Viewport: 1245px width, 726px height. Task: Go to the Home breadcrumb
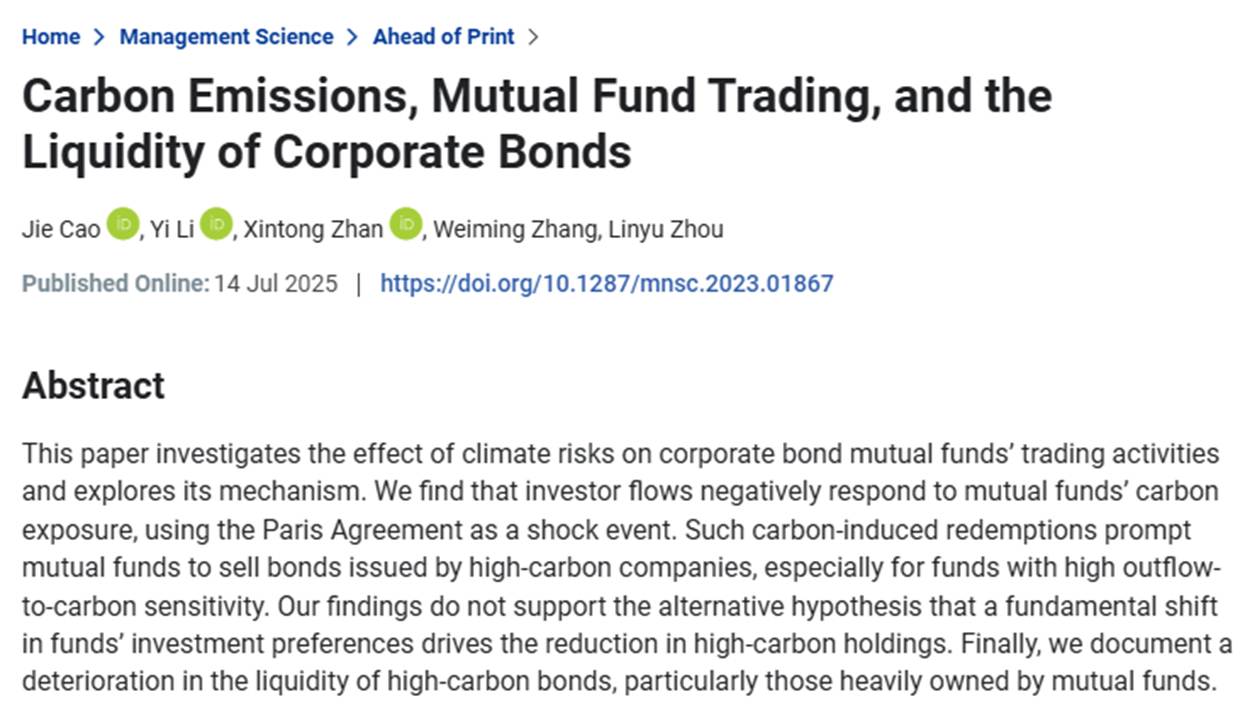50,37
